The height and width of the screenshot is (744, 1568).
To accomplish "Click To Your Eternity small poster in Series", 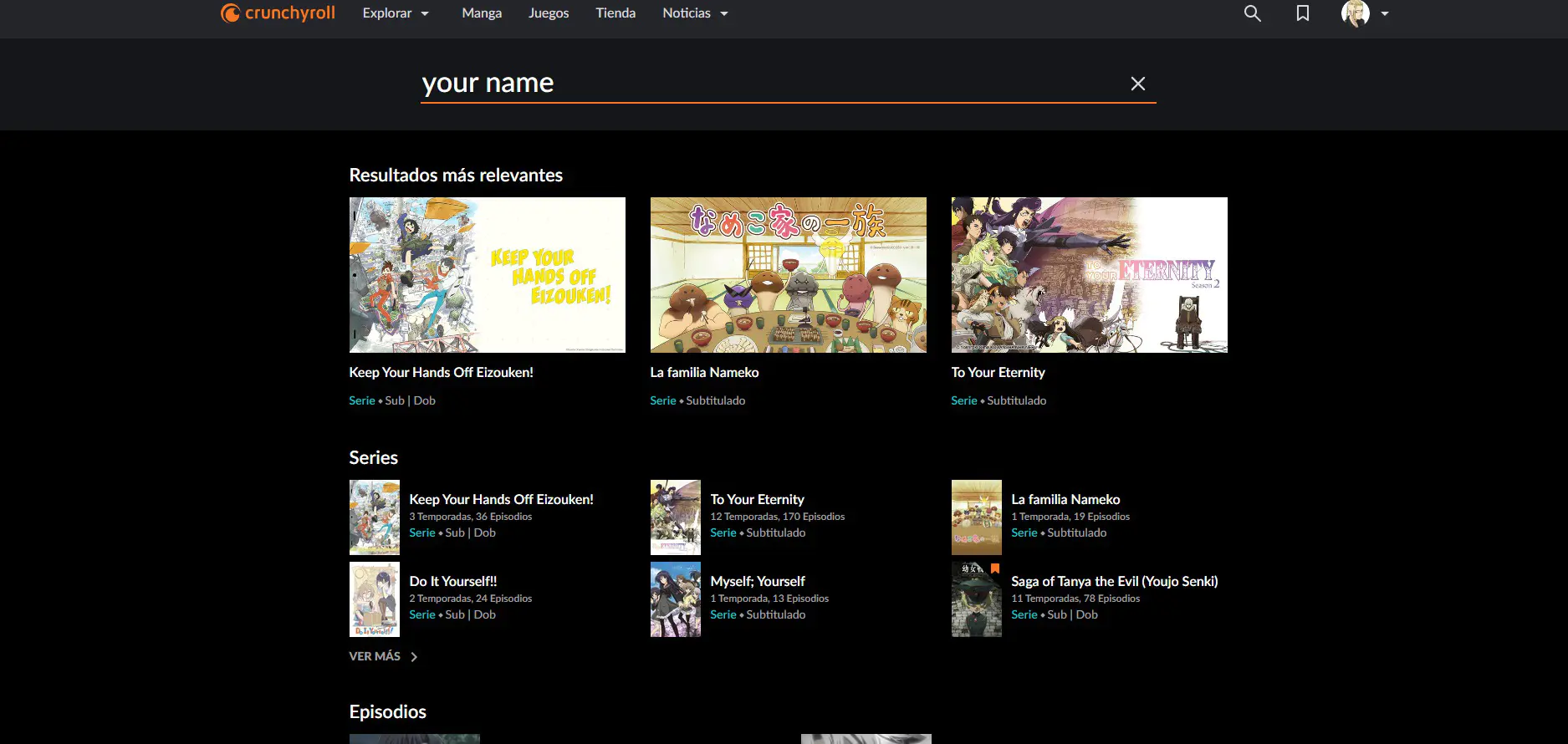I will 676,517.
